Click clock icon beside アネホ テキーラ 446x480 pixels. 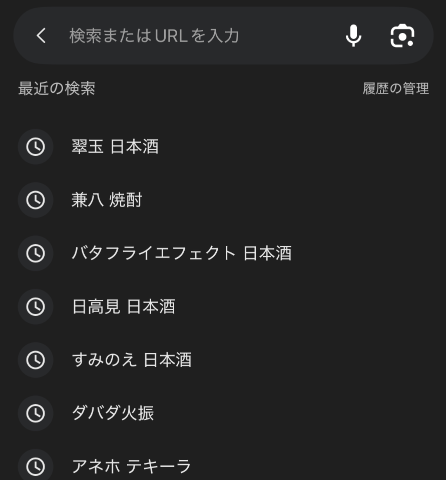(x=36, y=466)
